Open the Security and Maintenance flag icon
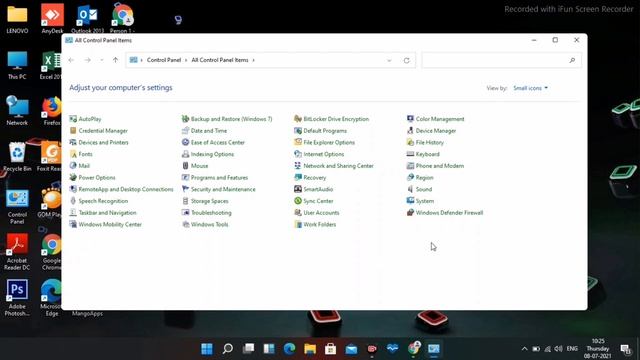This screenshot has width=640, height=360. coord(185,189)
